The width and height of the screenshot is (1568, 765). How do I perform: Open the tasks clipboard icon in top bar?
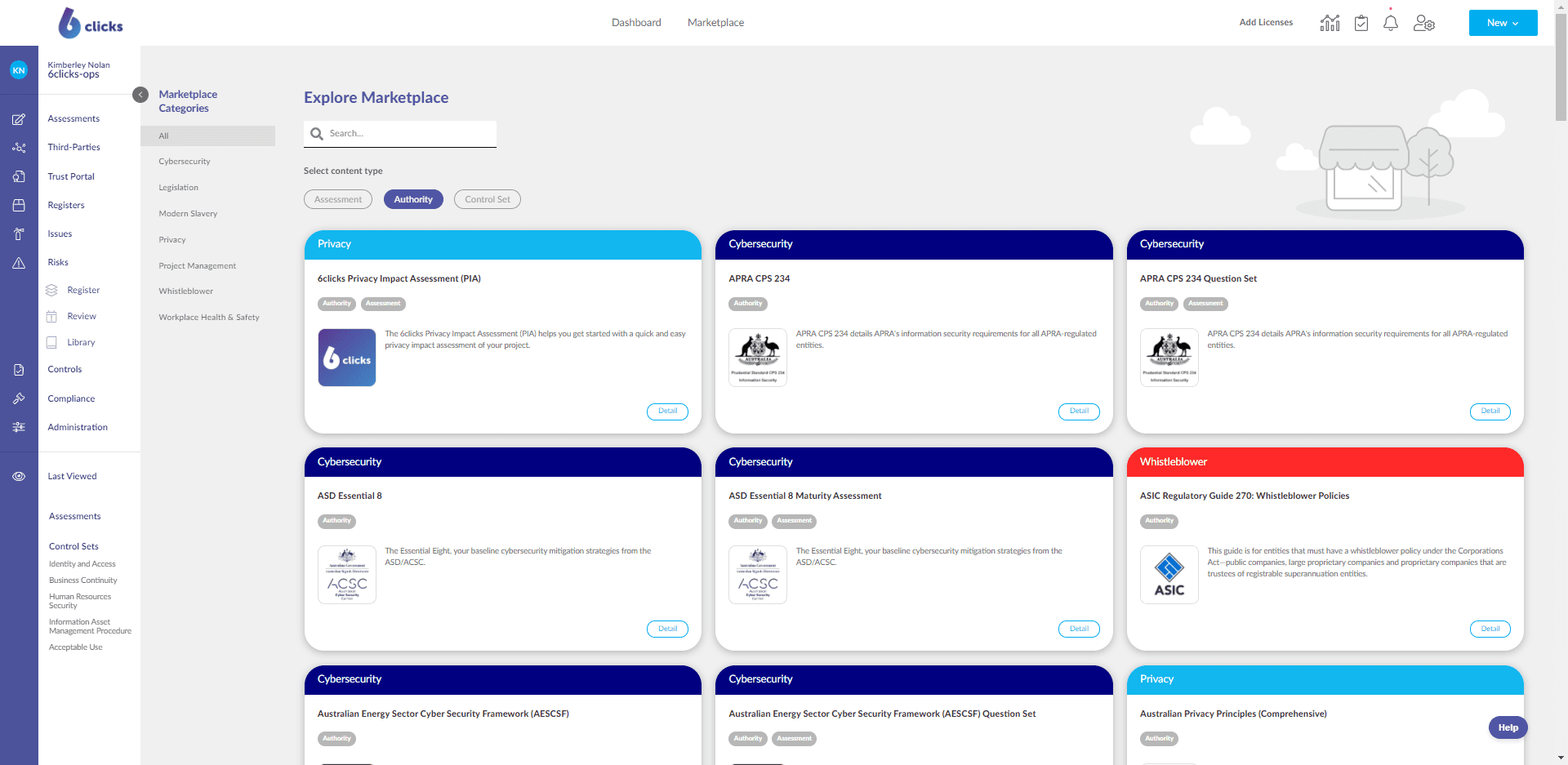(x=1361, y=23)
